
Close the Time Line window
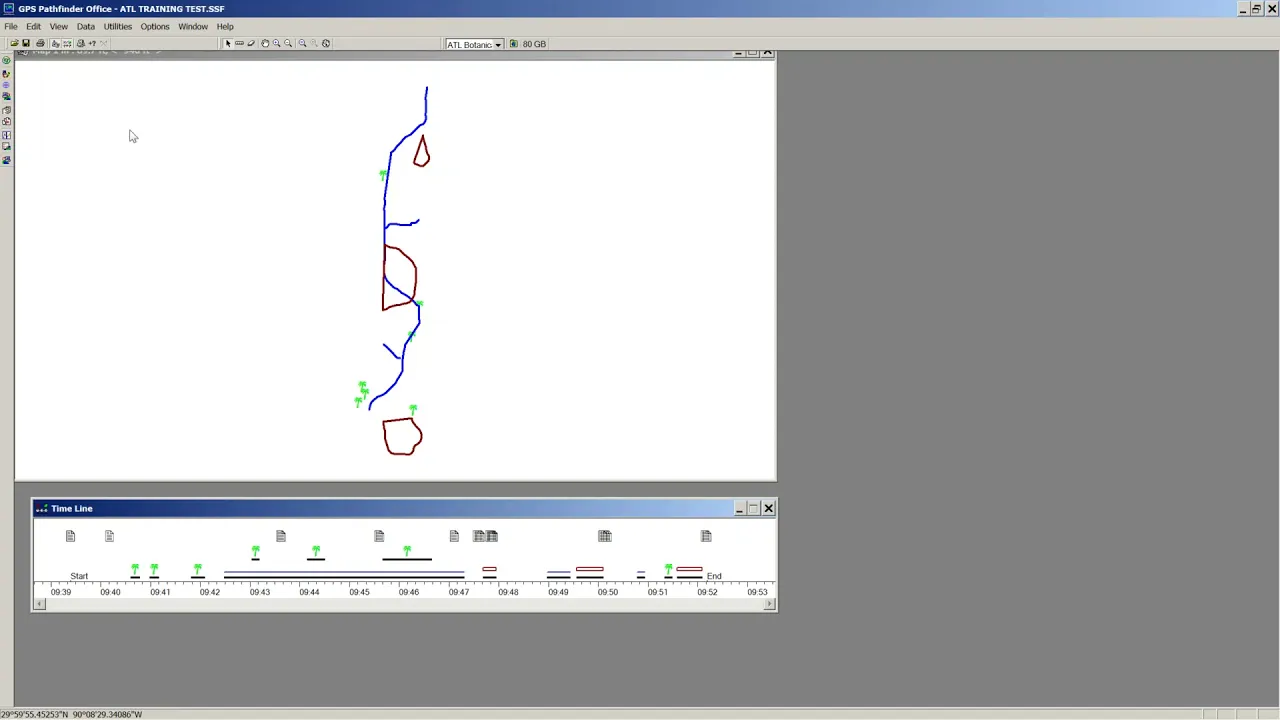coord(768,508)
